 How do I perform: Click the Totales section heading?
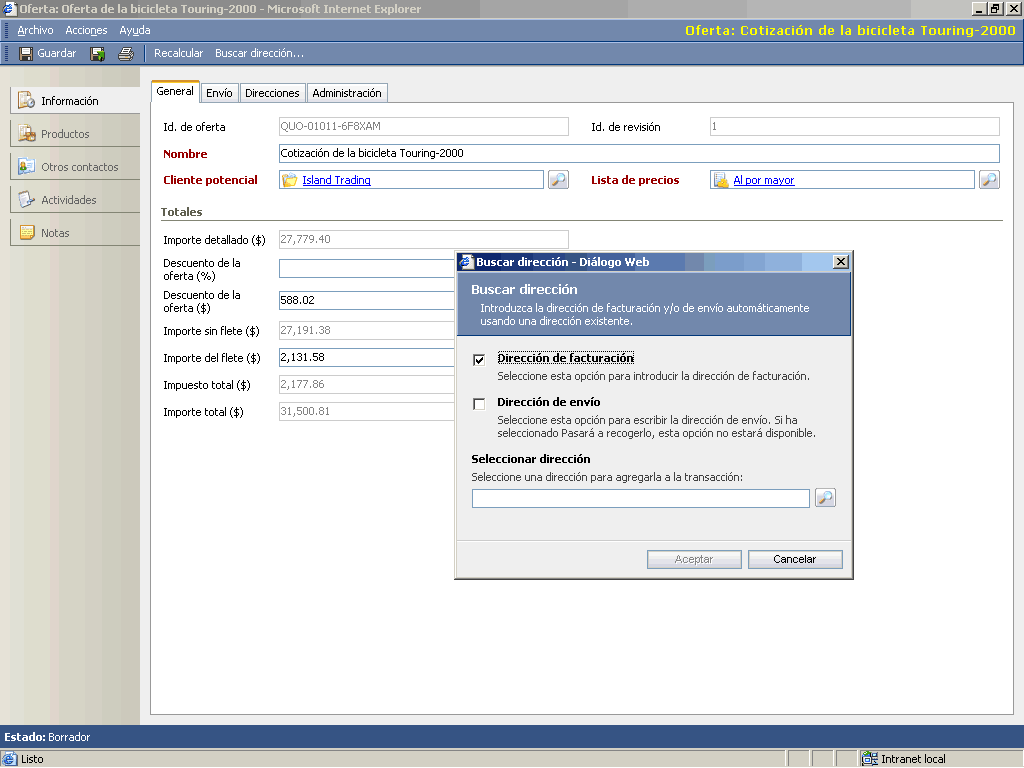(x=182, y=212)
